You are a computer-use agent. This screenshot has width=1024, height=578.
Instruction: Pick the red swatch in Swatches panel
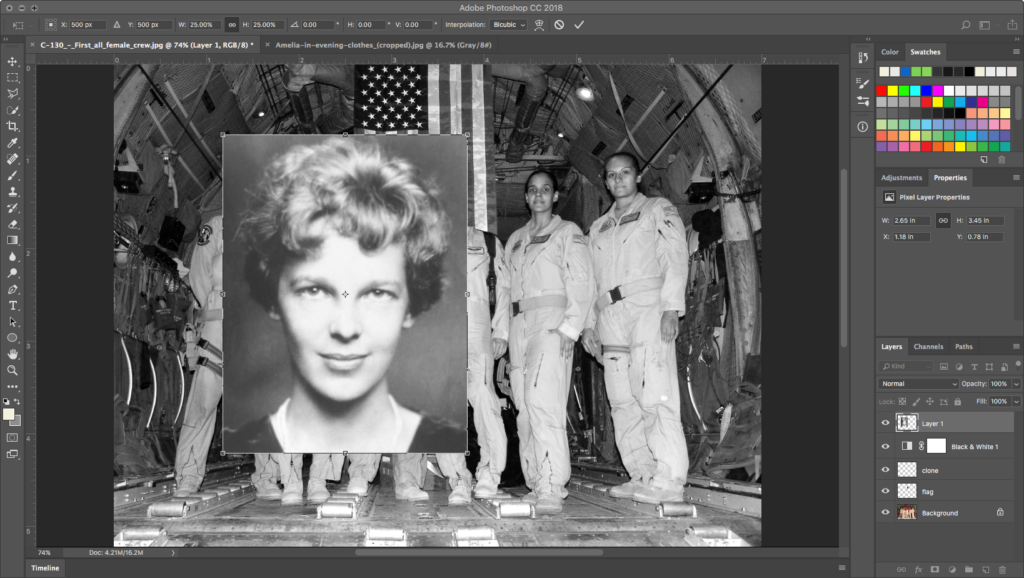(x=882, y=91)
